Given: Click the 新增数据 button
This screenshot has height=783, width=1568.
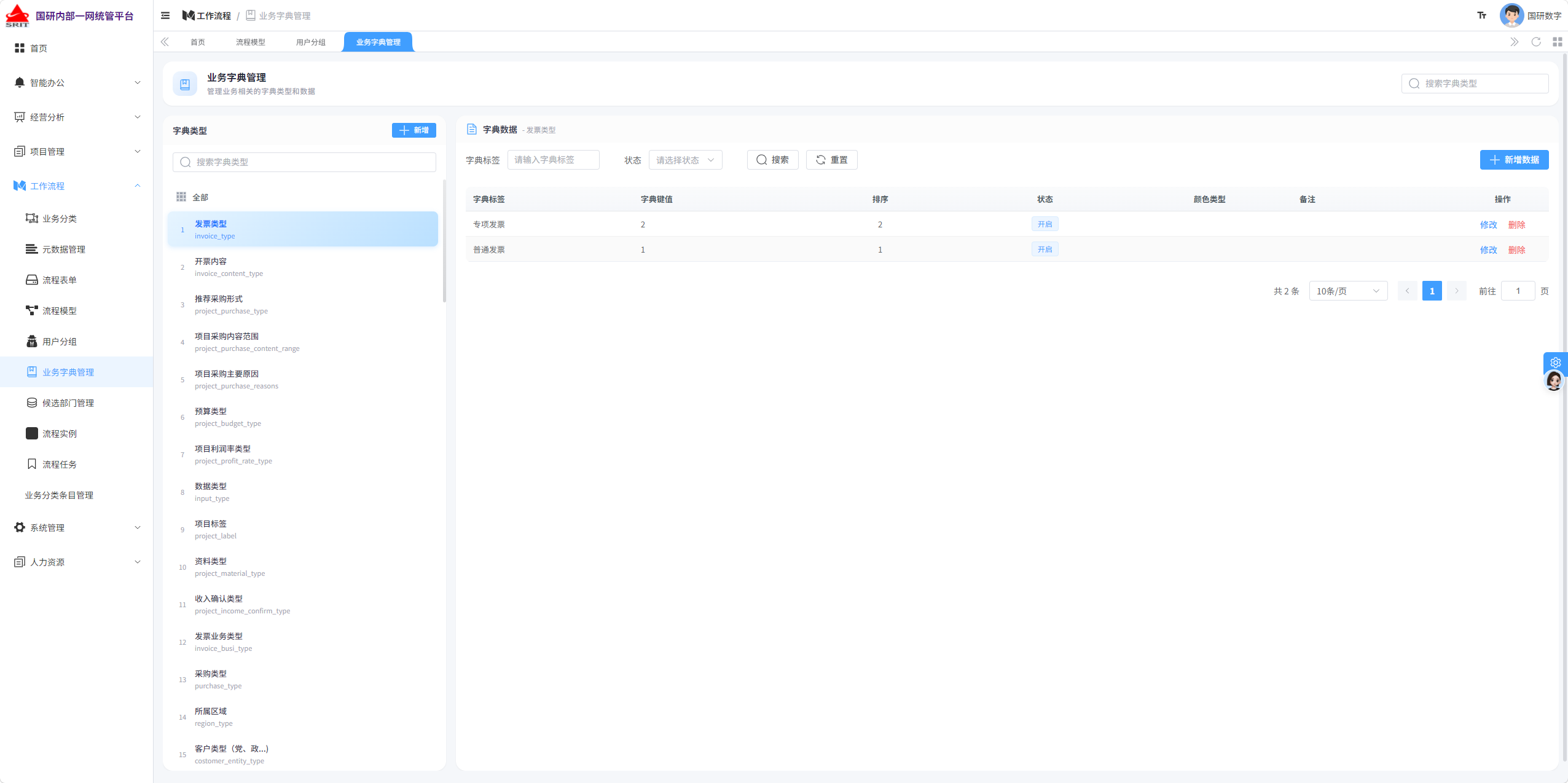Looking at the screenshot, I should click(1514, 160).
